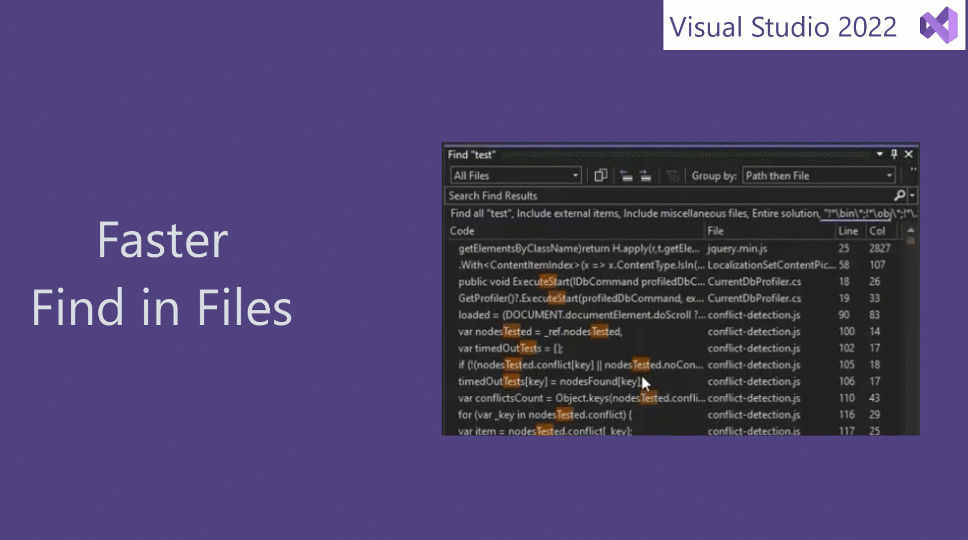Click the Visual Studio logo
Screen dimensions: 968x540
(x=938, y=26)
